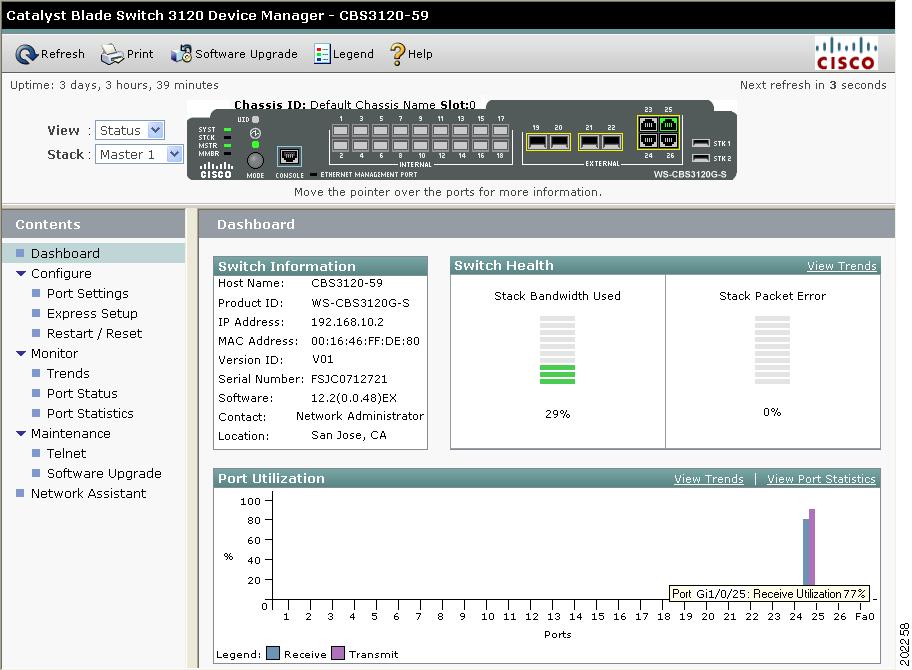Click the STK 1 stack port
The image size is (912, 670).
(701, 143)
